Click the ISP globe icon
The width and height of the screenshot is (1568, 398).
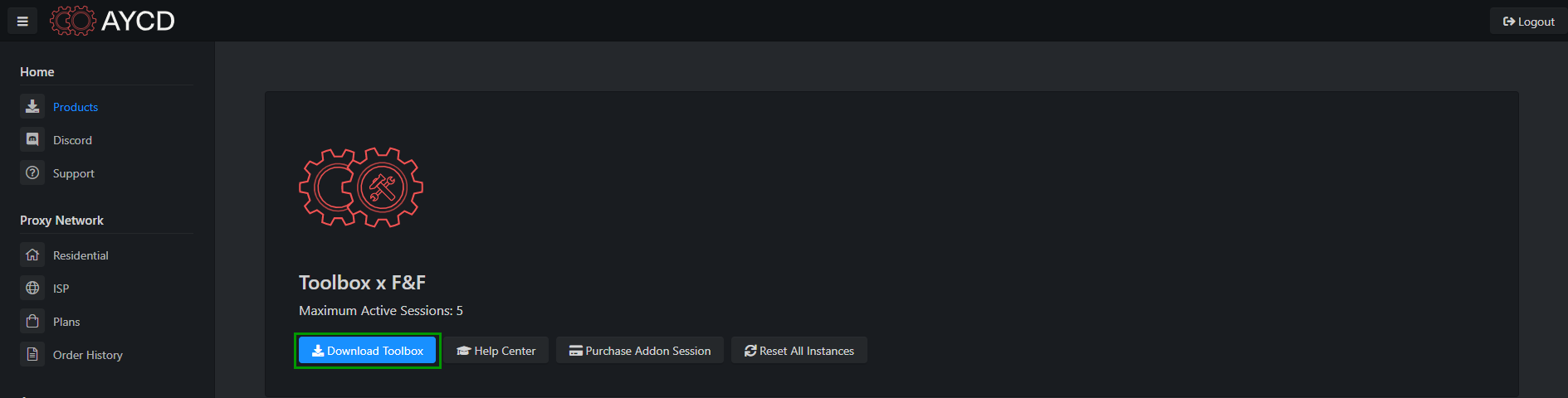[32, 288]
